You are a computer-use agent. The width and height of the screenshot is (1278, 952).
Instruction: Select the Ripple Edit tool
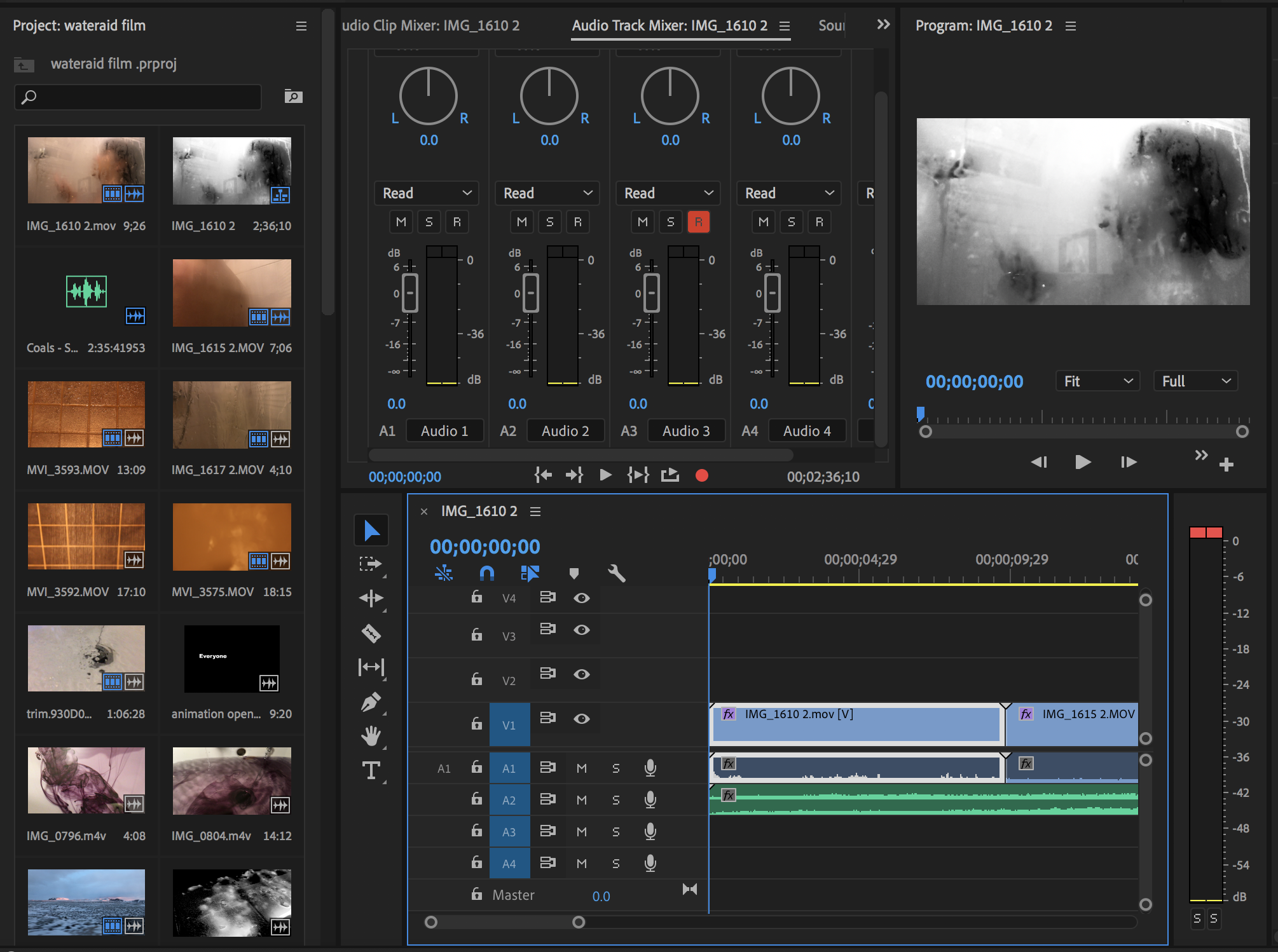coord(371,598)
